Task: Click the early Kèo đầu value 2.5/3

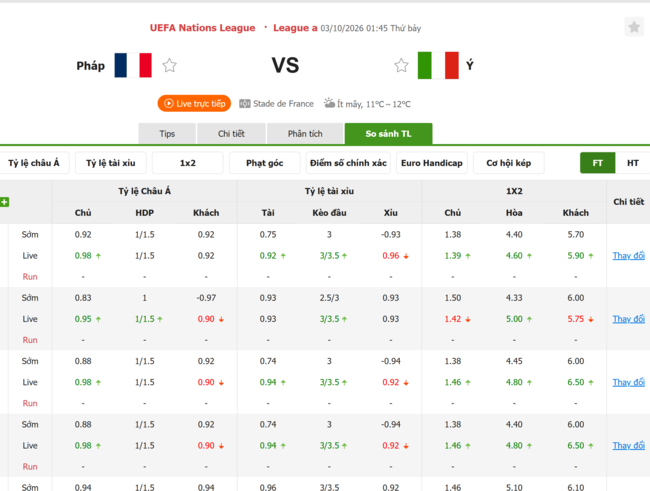Action: tap(329, 298)
